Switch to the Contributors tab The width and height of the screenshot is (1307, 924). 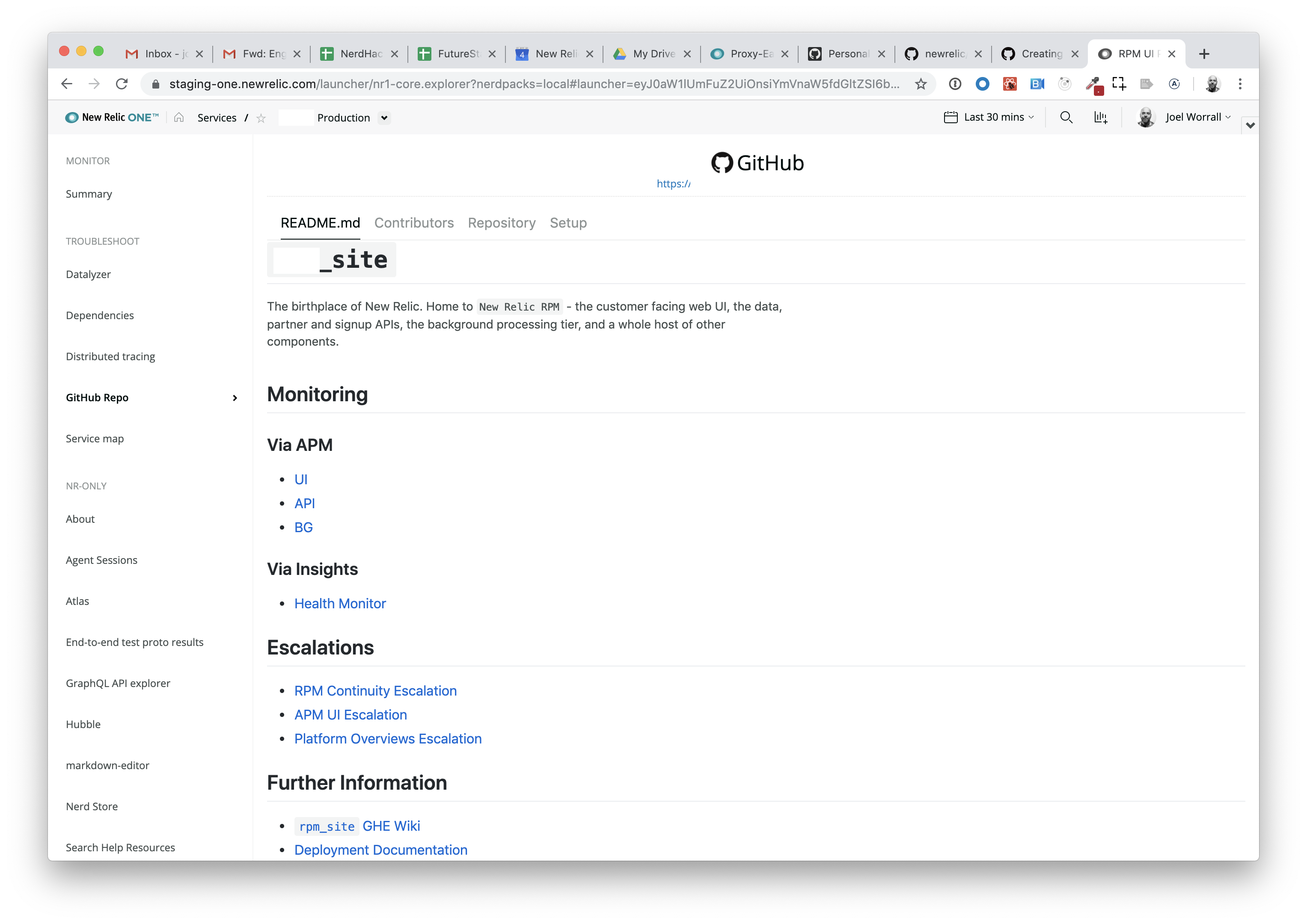click(x=414, y=223)
